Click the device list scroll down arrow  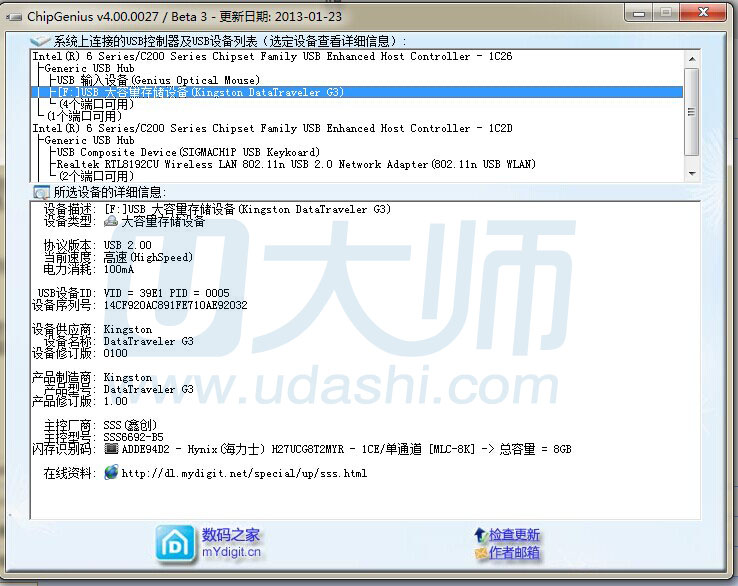[x=692, y=174]
